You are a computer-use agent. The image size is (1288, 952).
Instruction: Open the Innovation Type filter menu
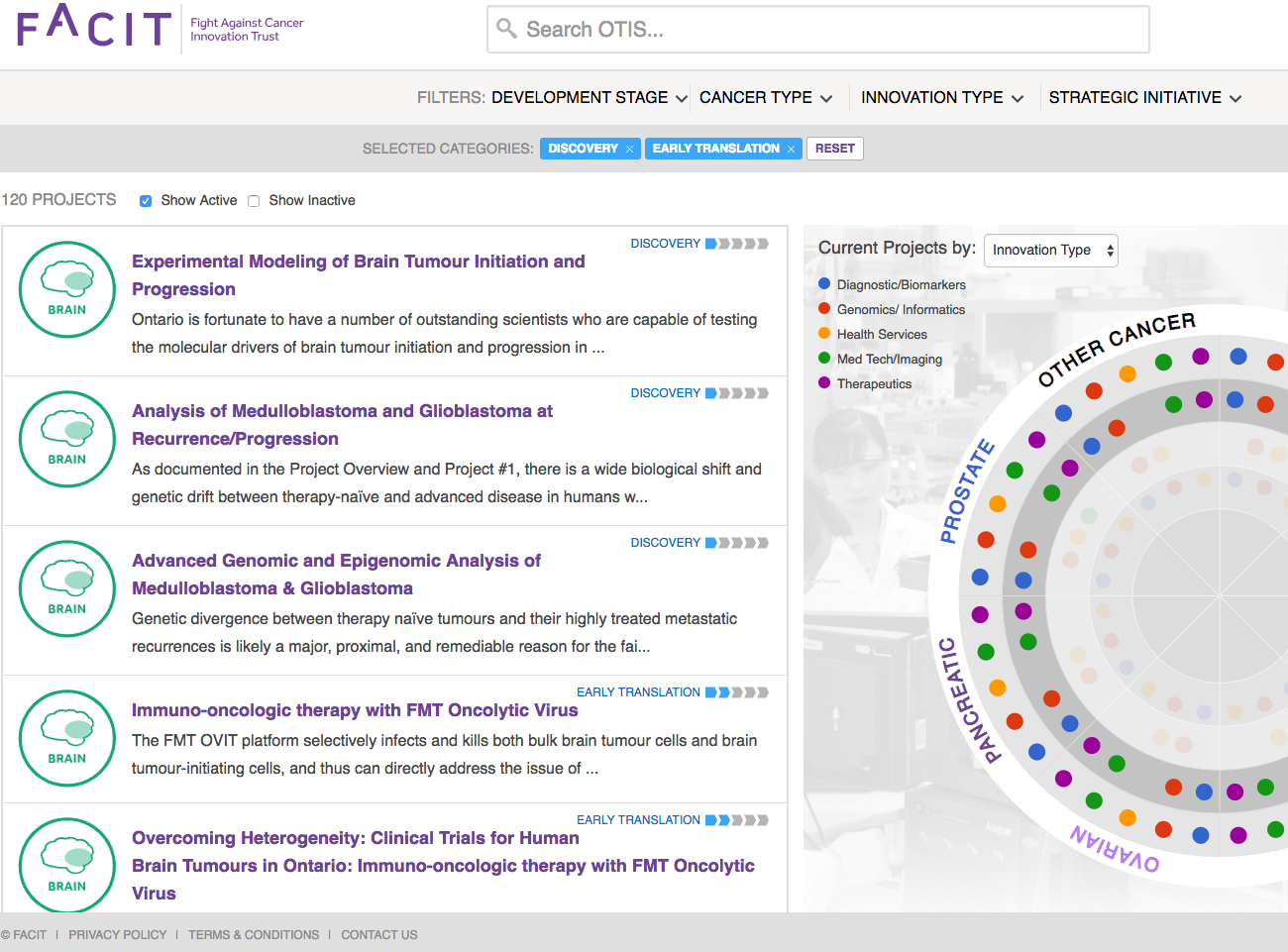(x=941, y=98)
